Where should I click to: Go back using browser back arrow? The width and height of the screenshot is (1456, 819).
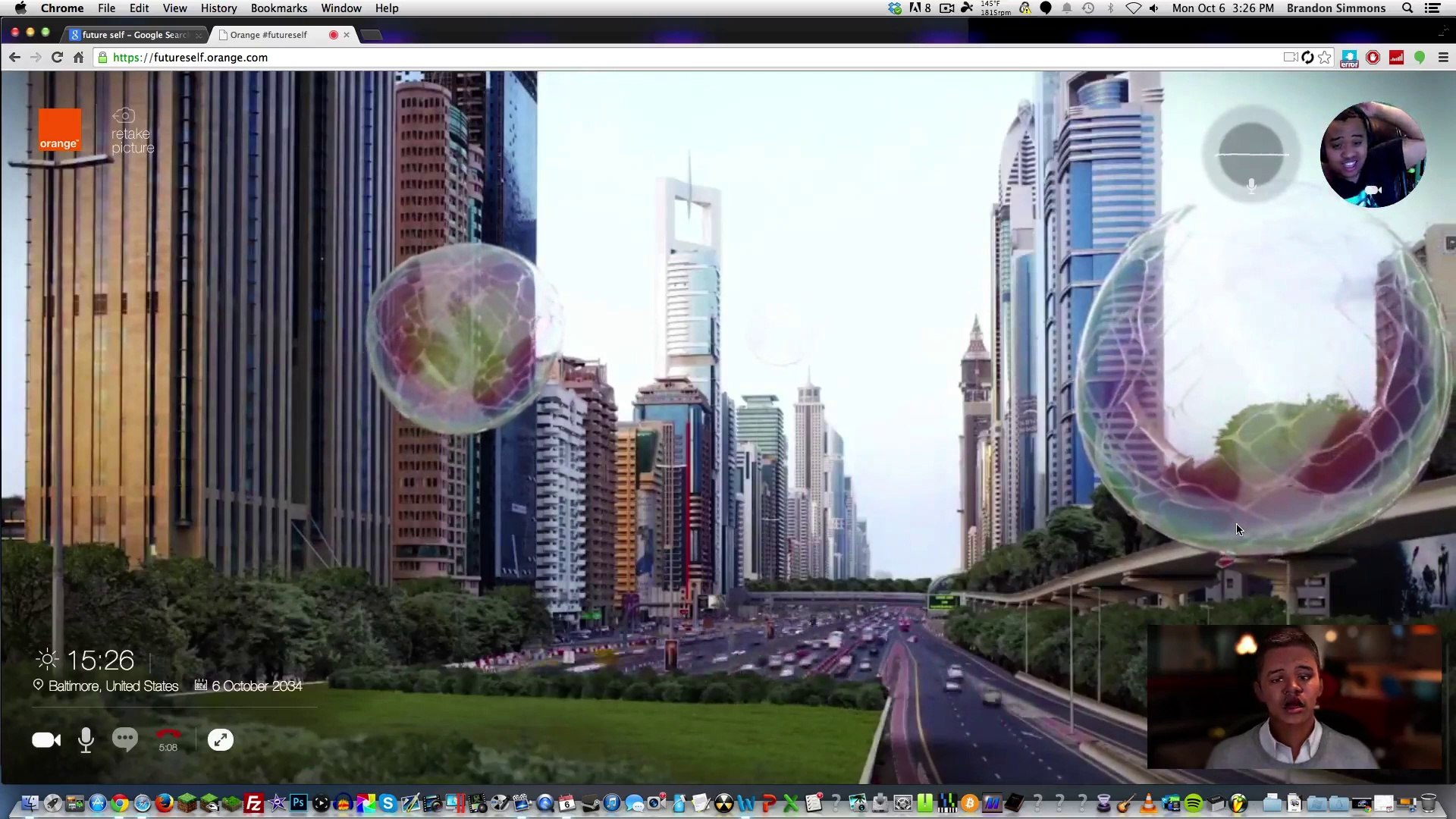[x=14, y=58]
